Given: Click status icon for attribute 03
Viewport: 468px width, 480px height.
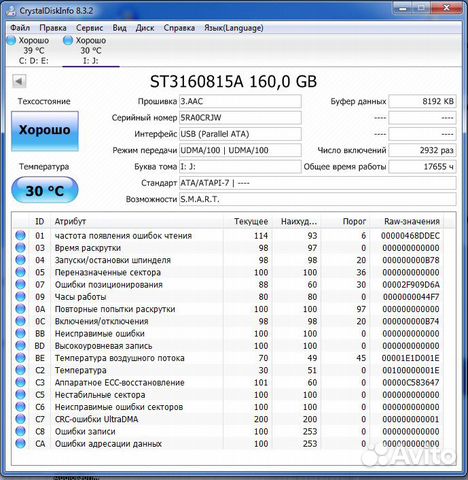Looking at the screenshot, I should pyautogui.click(x=20, y=248).
